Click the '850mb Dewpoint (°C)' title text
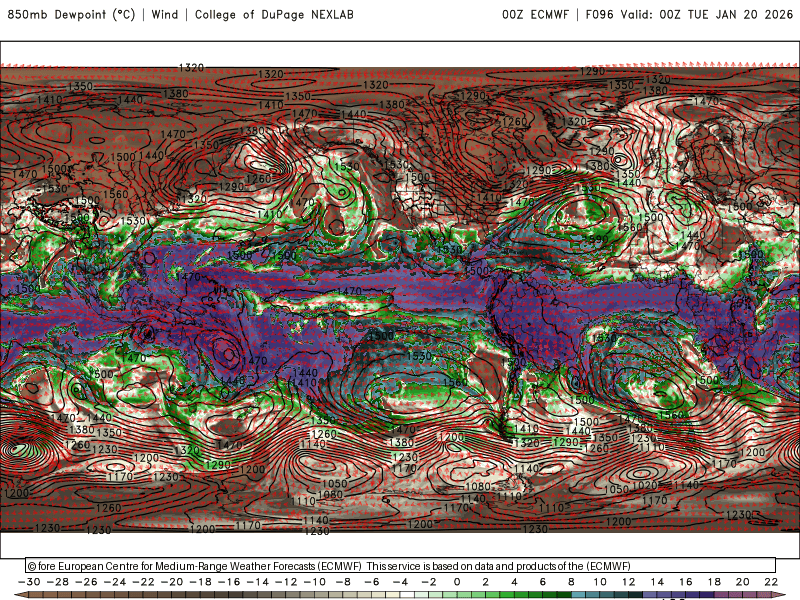The width and height of the screenshot is (800, 600). [71, 14]
